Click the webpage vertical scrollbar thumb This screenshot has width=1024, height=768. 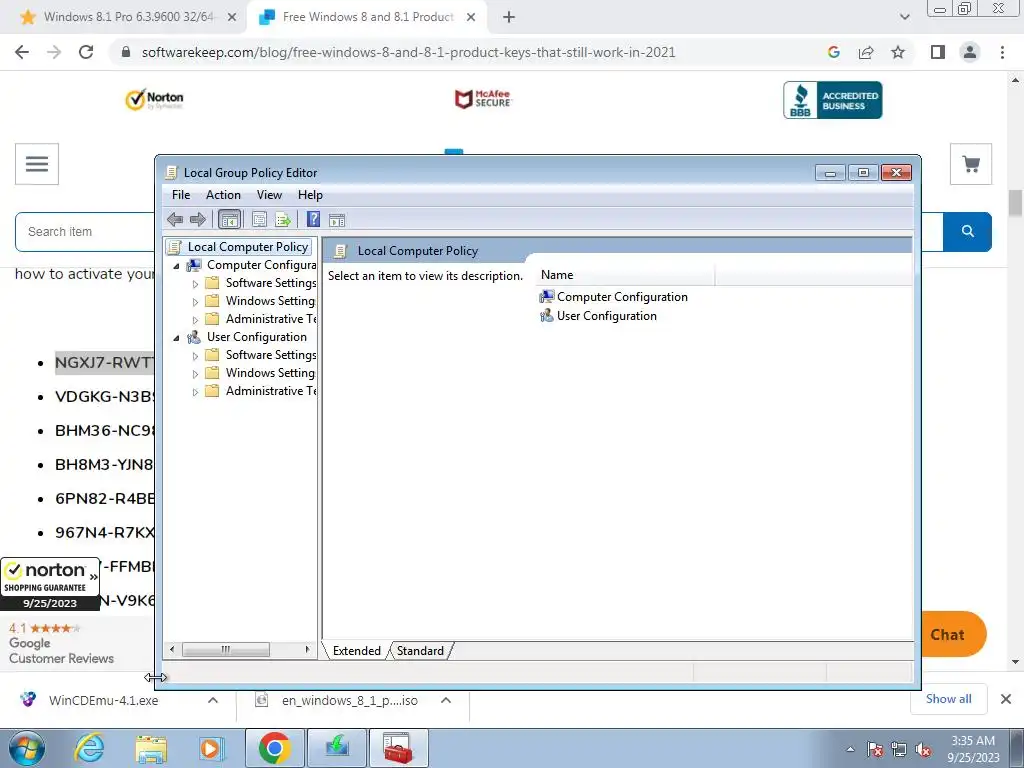(x=1016, y=203)
